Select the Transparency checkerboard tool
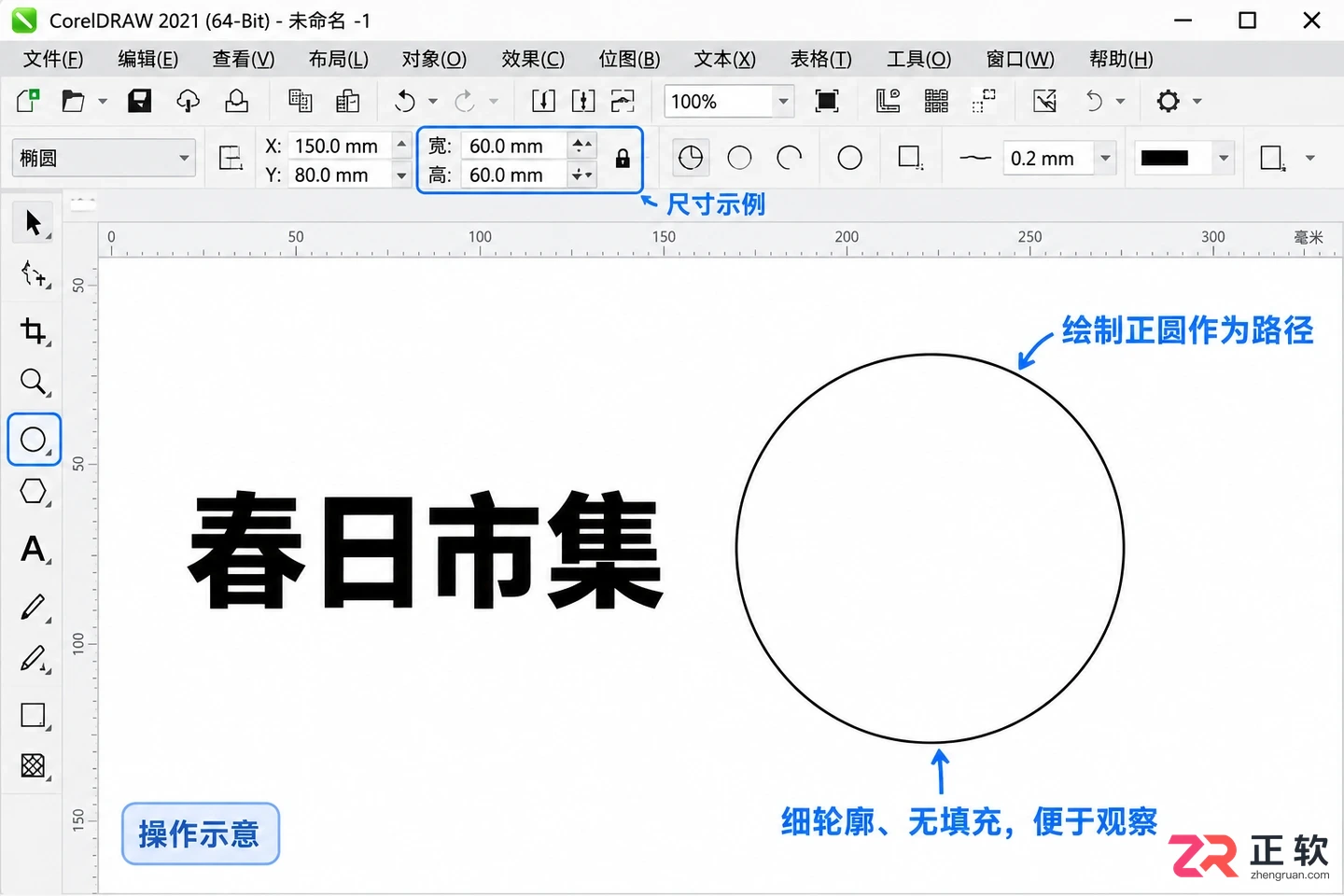1344x896 pixels. (34, 766)
